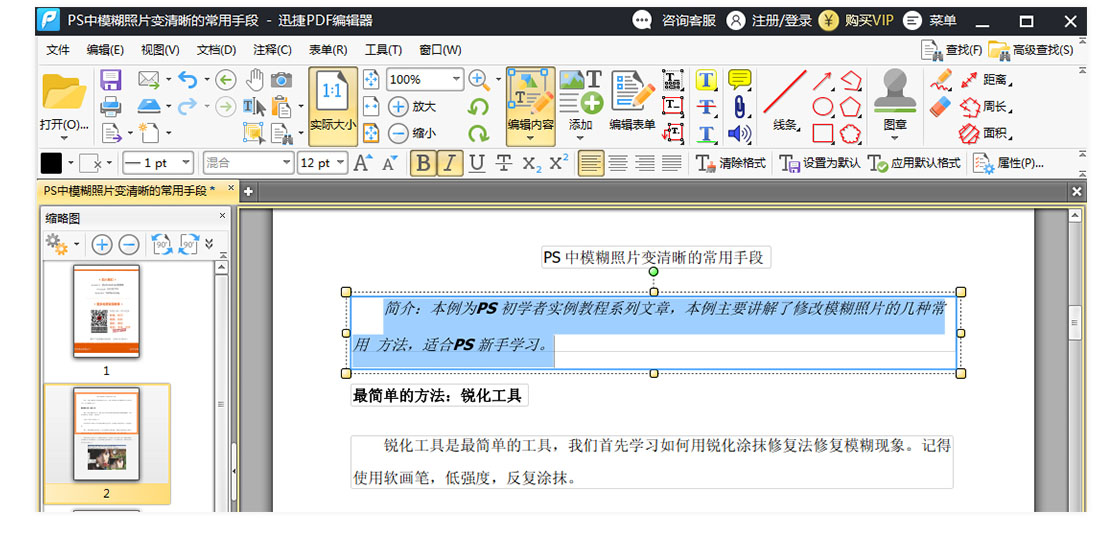Select the red arrow drawing tool
The width and height of the screenshot is (1120, 550).
(822, 80)
